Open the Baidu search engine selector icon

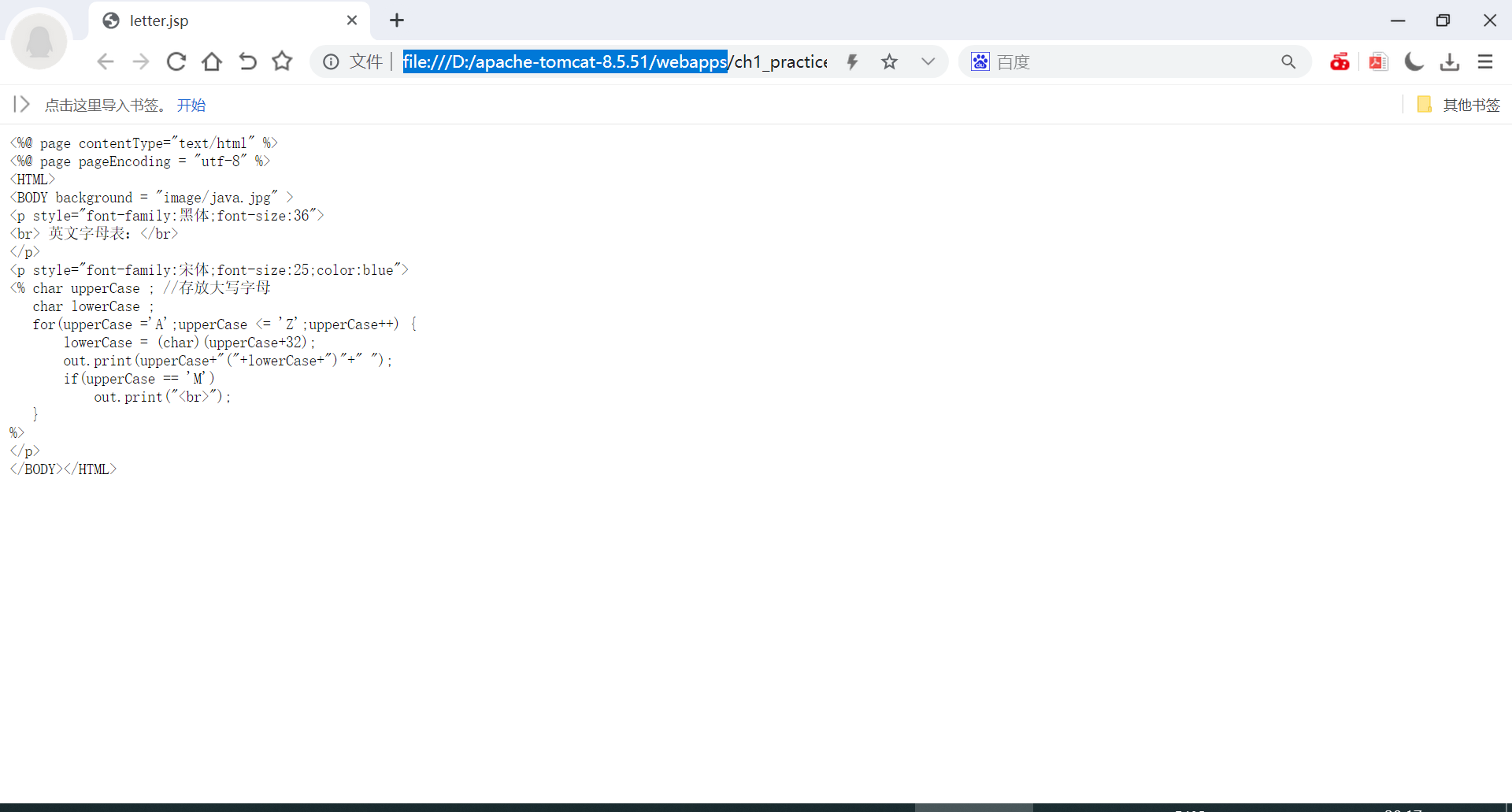[980, 61]
